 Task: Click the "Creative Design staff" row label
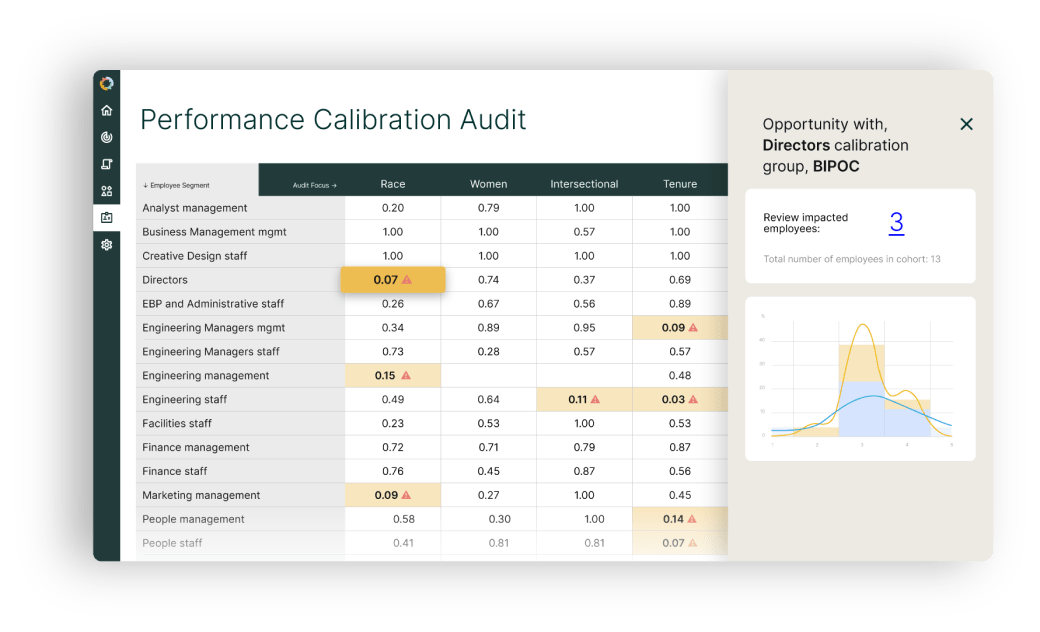pos(194,256)
